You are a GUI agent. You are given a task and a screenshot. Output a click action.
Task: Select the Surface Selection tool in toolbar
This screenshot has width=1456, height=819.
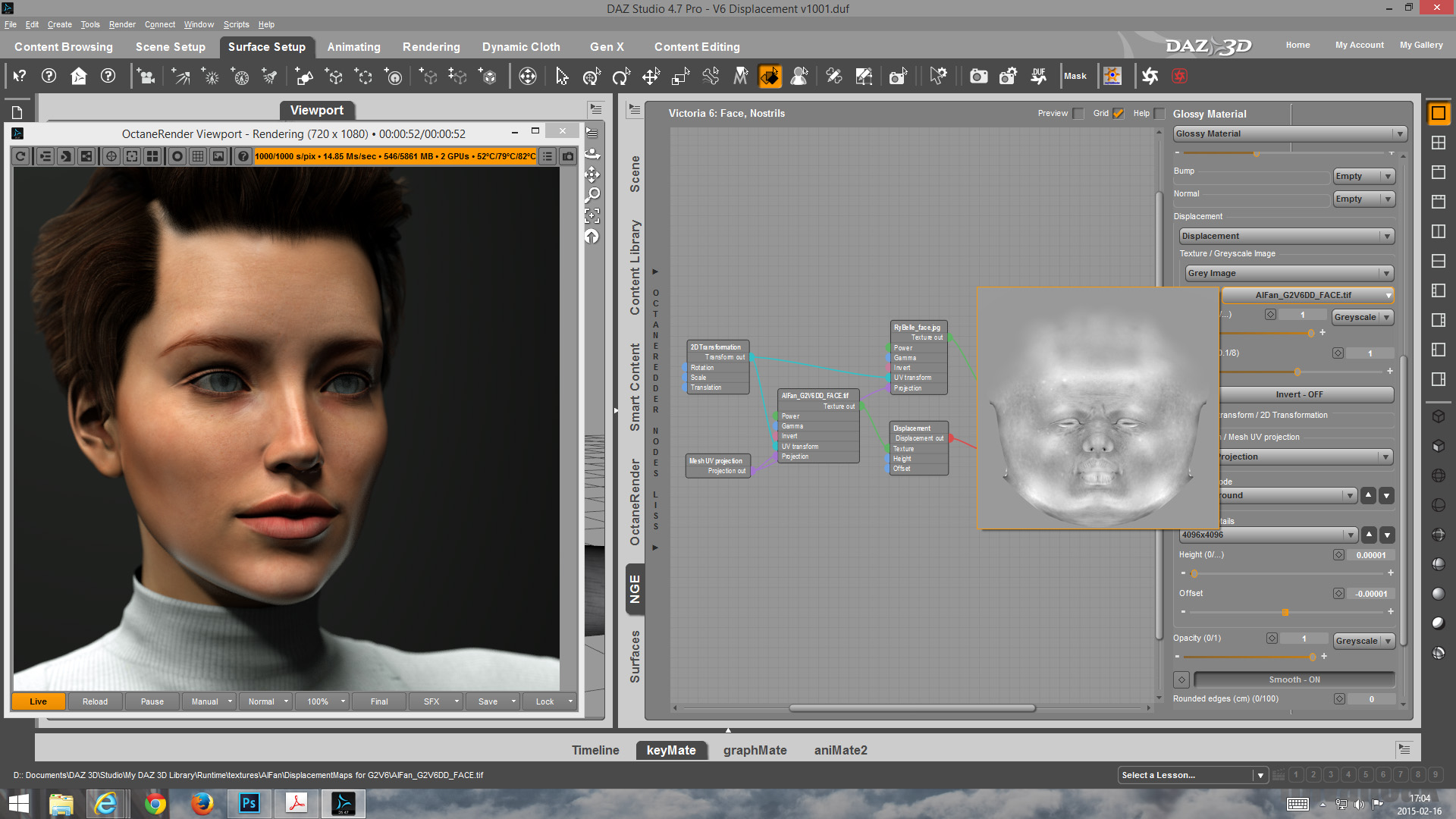click(769, 76)
